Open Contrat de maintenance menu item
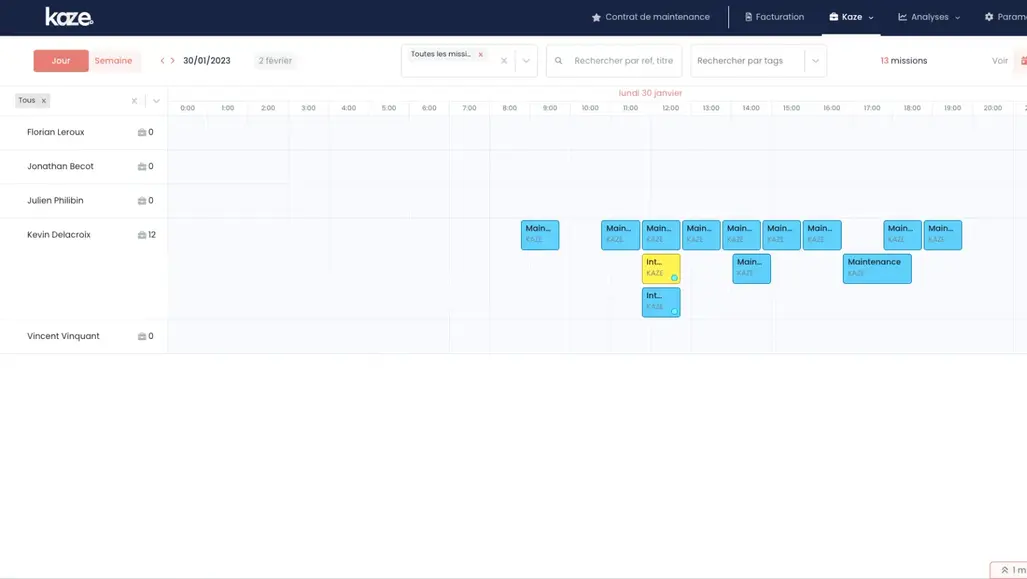Screen dimensions: 1027x579 point(650,17)
